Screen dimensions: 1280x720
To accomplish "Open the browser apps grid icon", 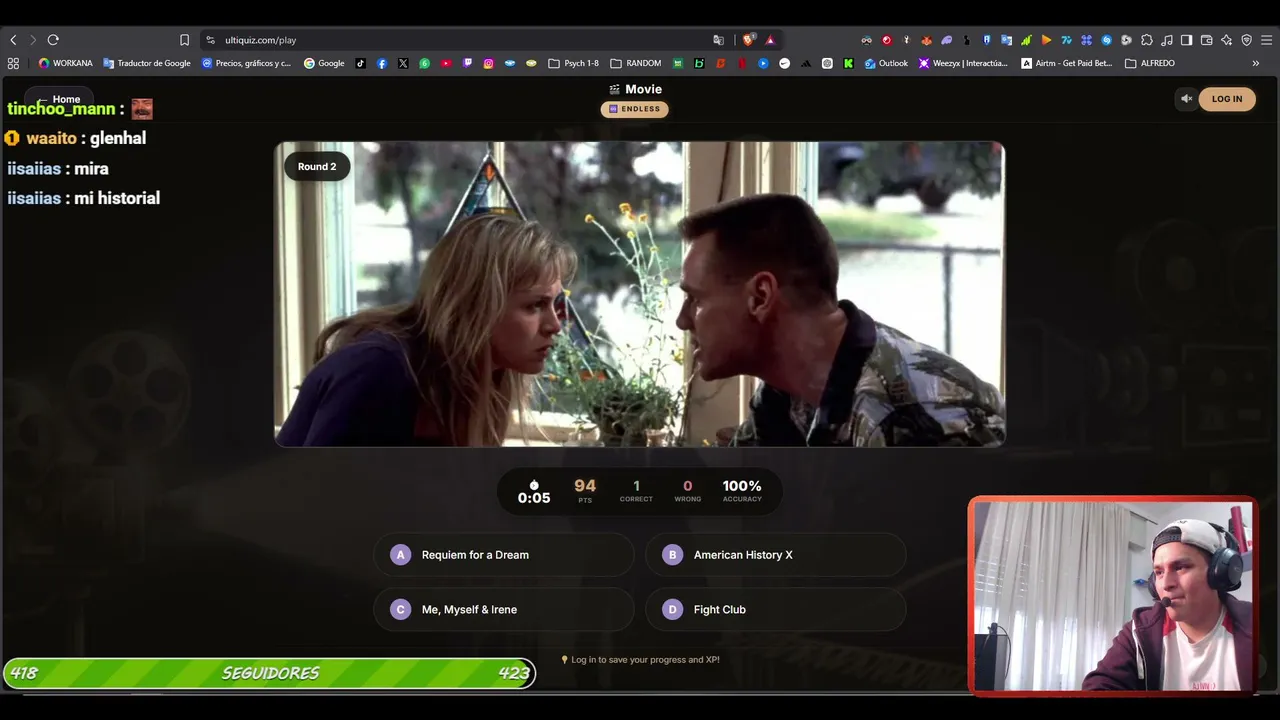I will [13, 63].
